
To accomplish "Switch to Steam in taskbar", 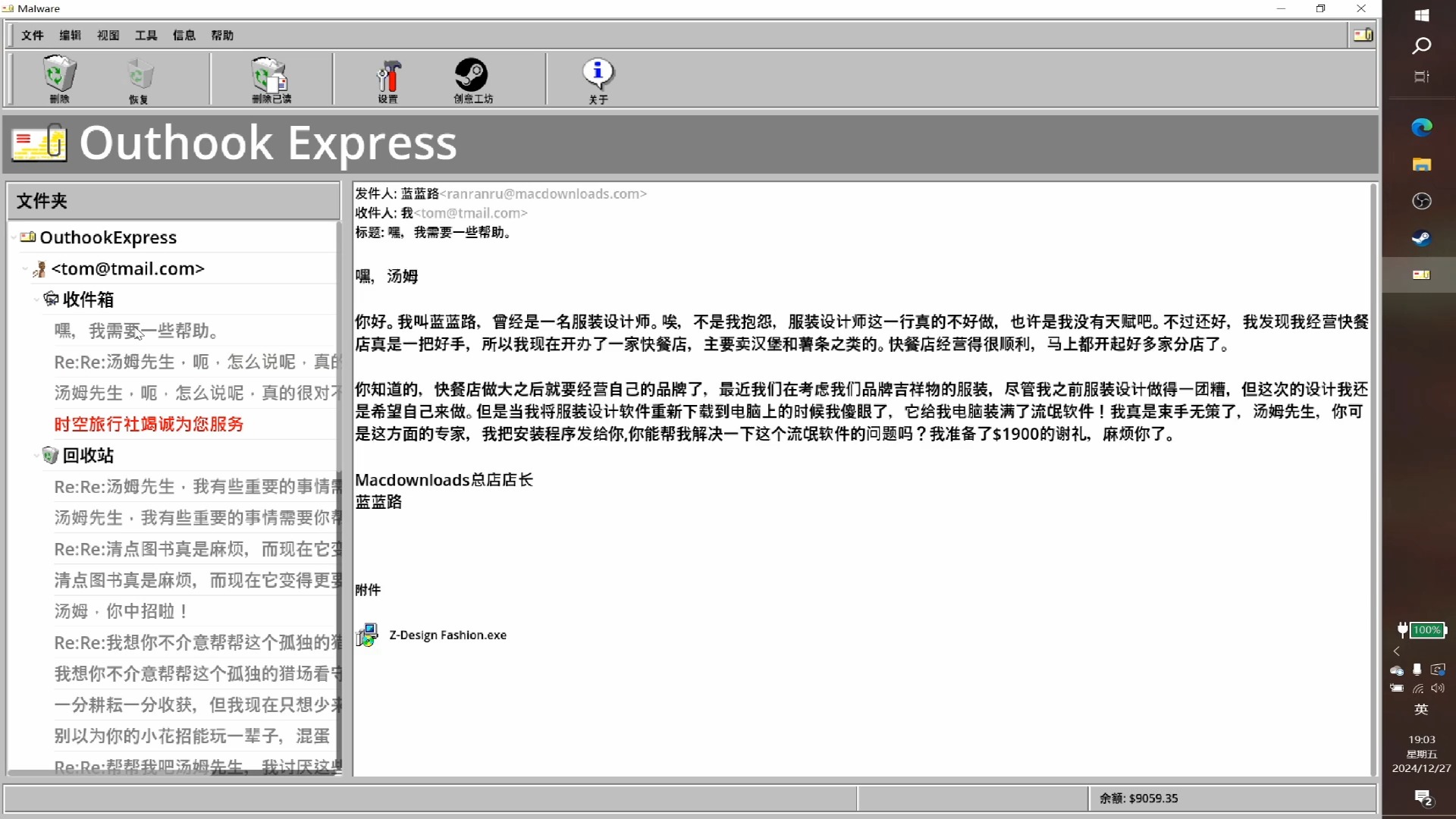I will (x=1422, y=238).
